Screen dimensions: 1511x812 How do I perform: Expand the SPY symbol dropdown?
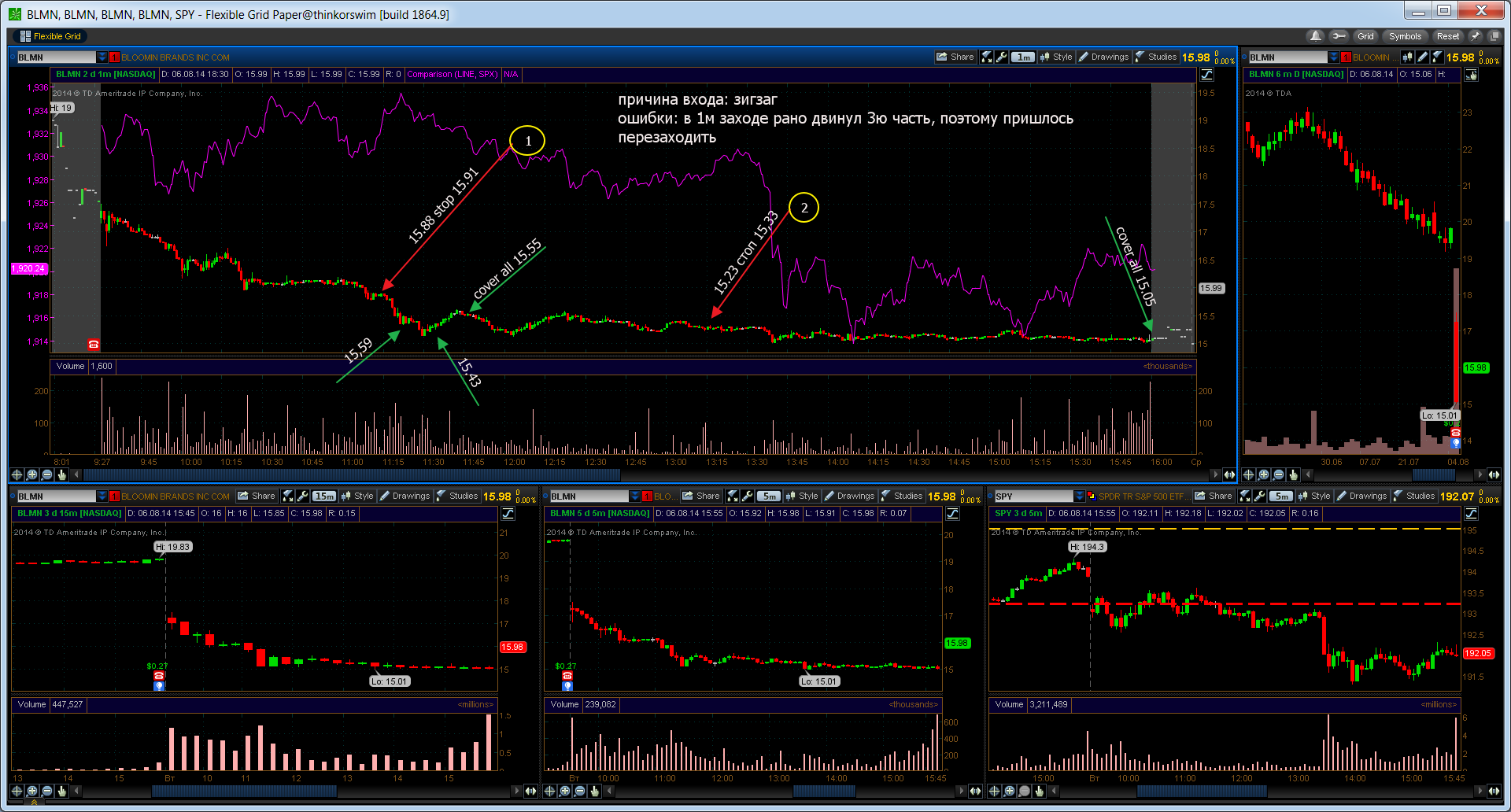click(1080, 496)
